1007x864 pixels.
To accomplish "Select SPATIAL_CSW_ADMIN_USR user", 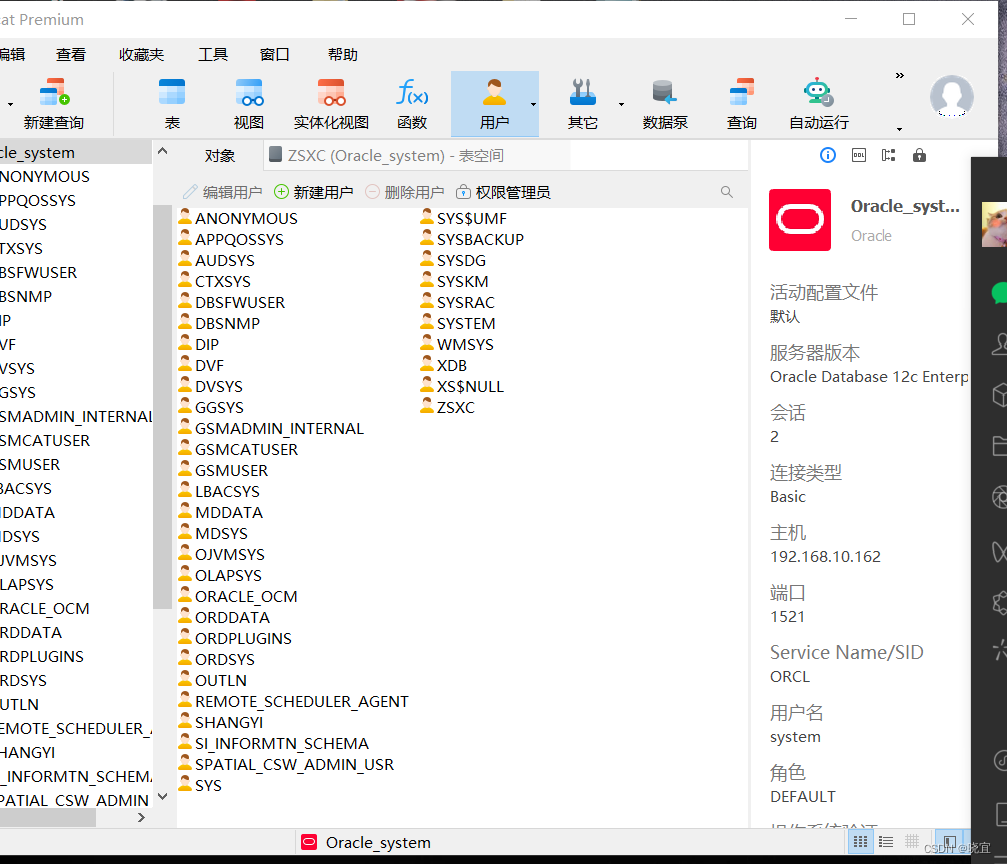I will click(x=286, y=764).
